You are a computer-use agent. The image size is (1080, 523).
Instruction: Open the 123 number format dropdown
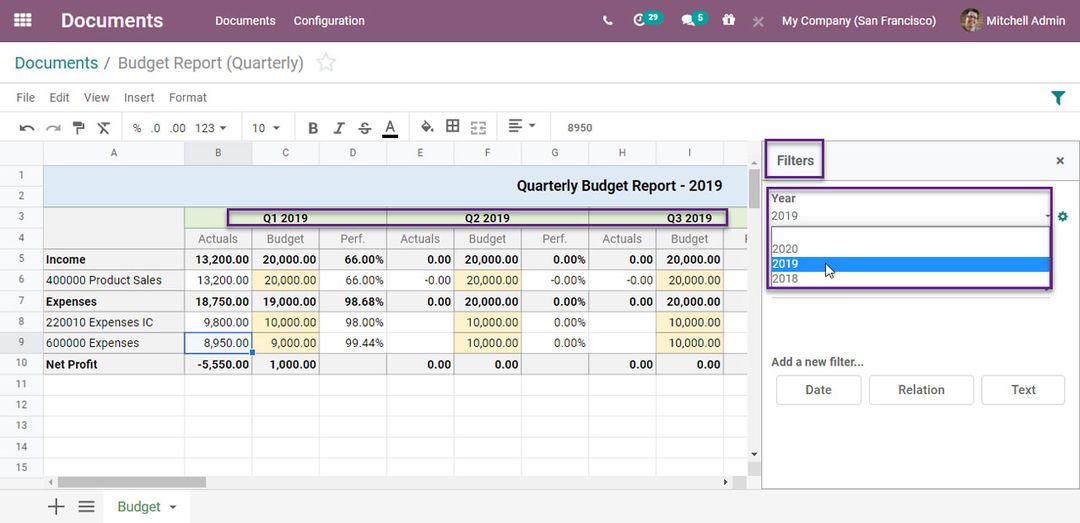[211, 128]
